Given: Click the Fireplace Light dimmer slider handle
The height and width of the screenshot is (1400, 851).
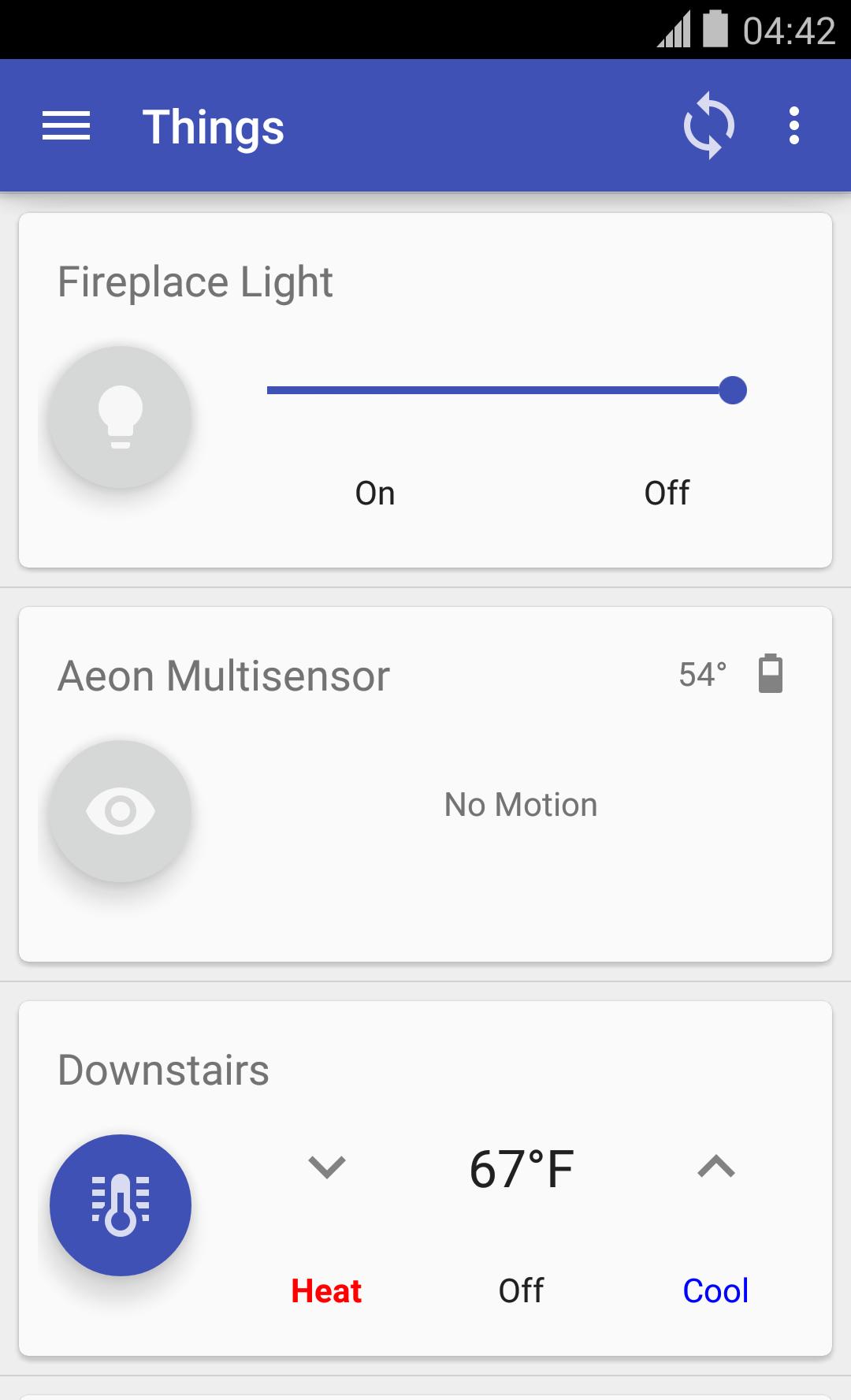Looking at the screenshot, I should pyautogui.click(x=733, y=390).
